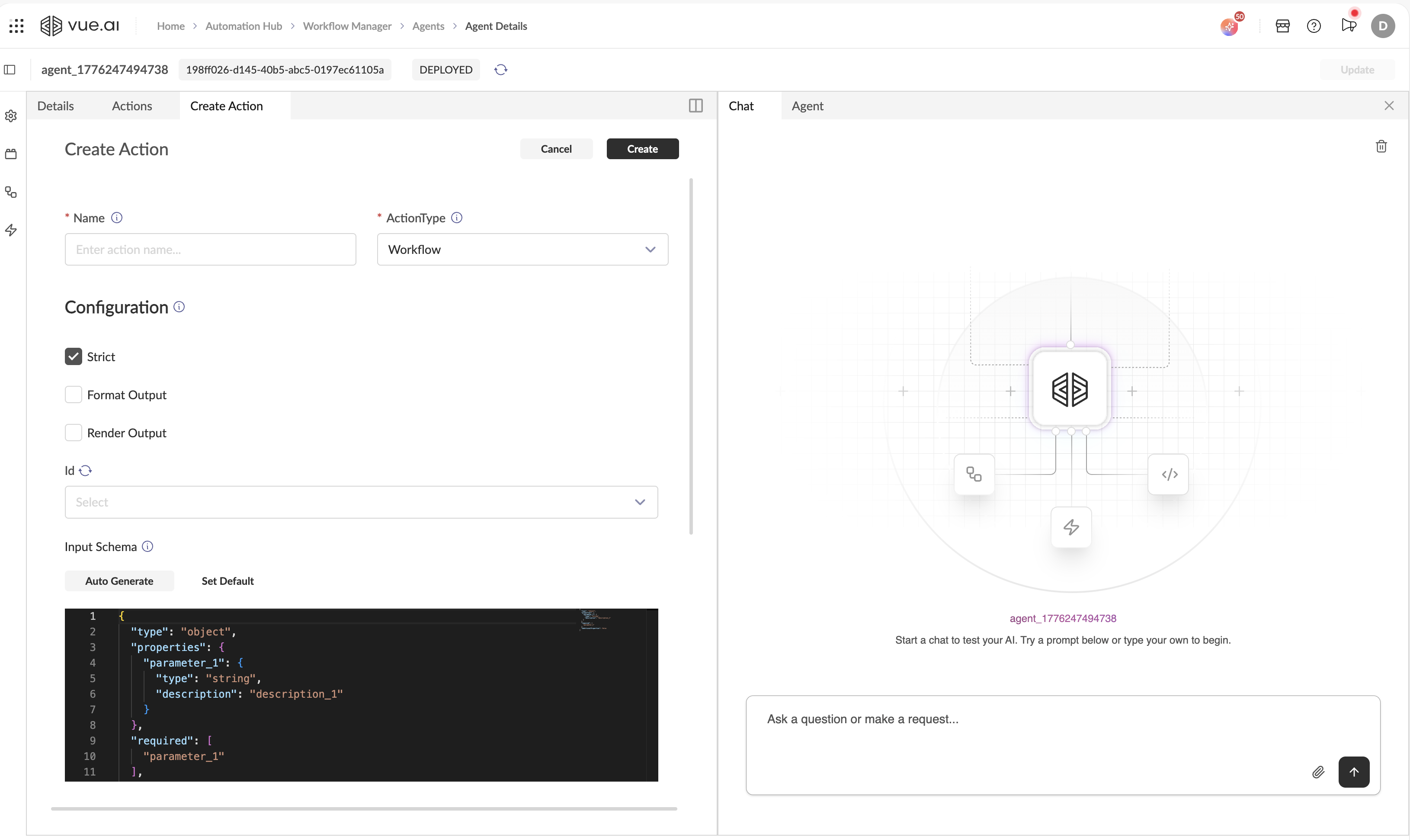Click the workflow node in the diagram
The image size is (1410, 840).
point(974,474)
